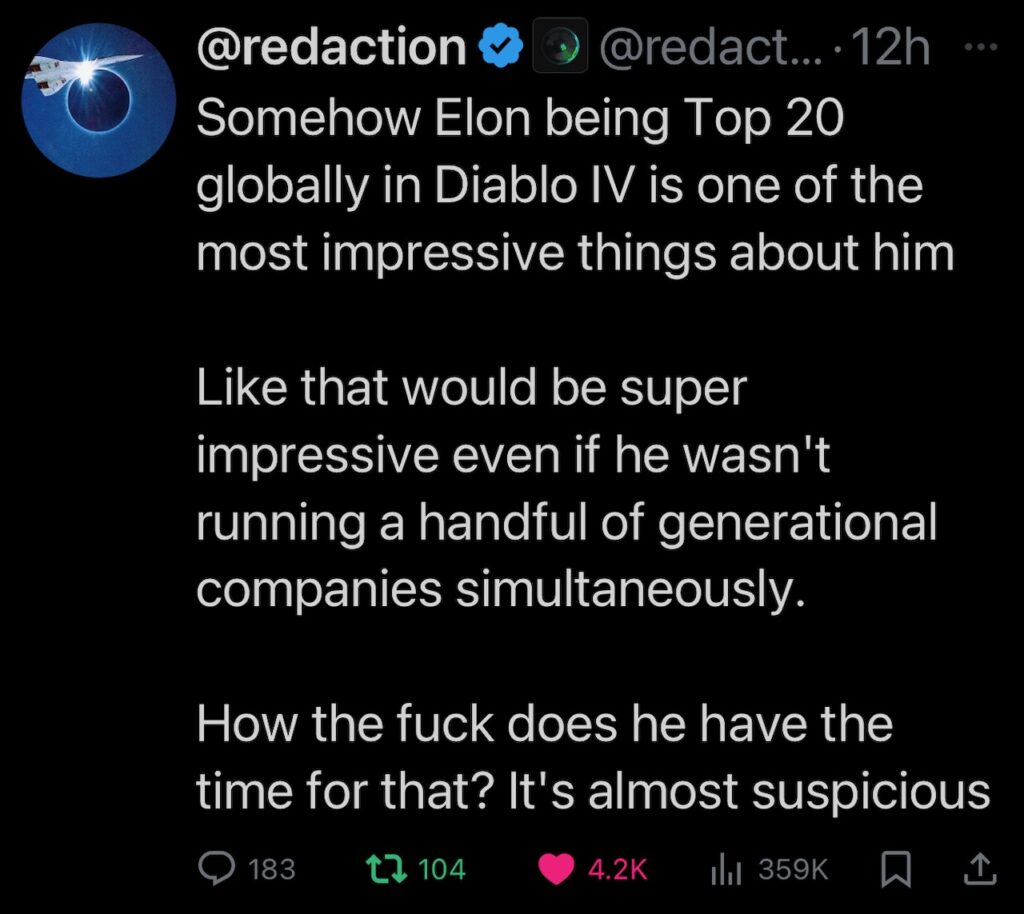Click the 4.2K likes count

pos(619,870)
